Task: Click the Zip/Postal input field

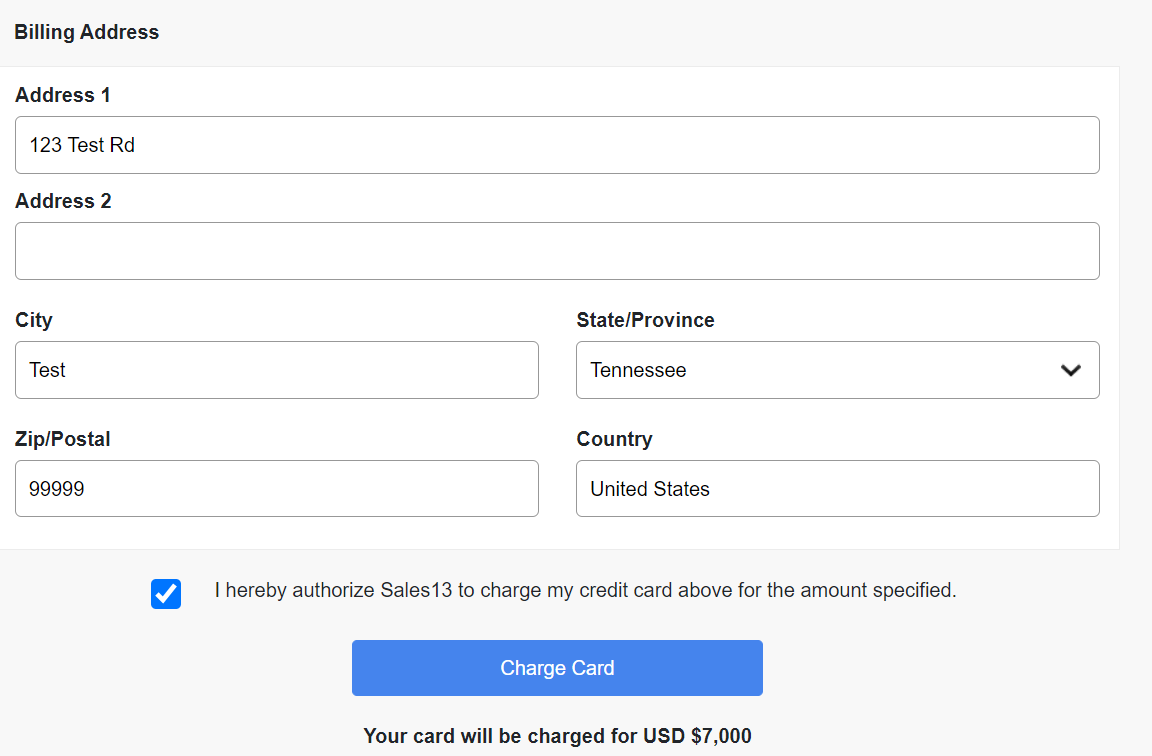Action: pos(277,489)
